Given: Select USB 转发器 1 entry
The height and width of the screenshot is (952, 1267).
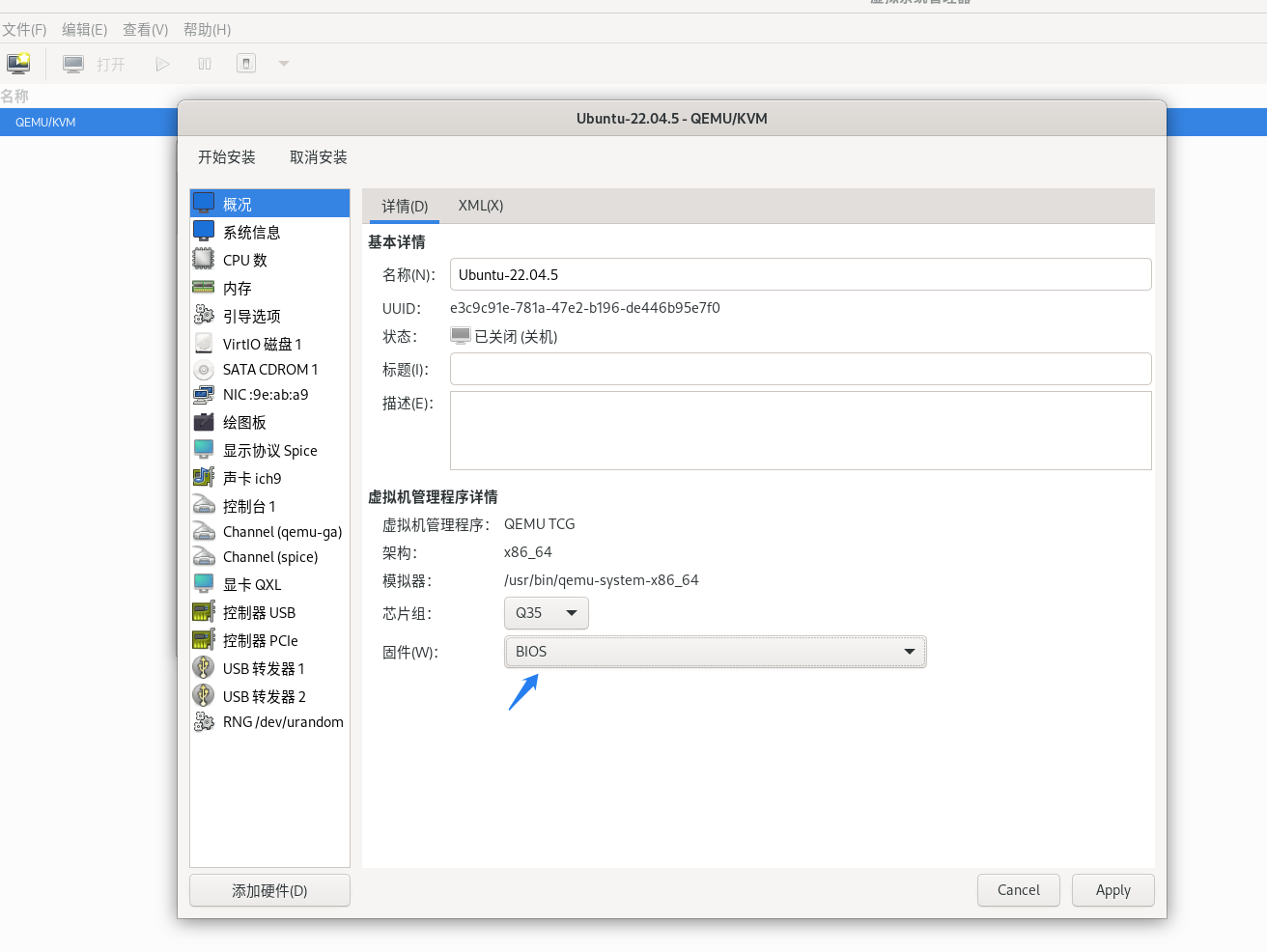Looking at the screenshot, I should (263, 669).
